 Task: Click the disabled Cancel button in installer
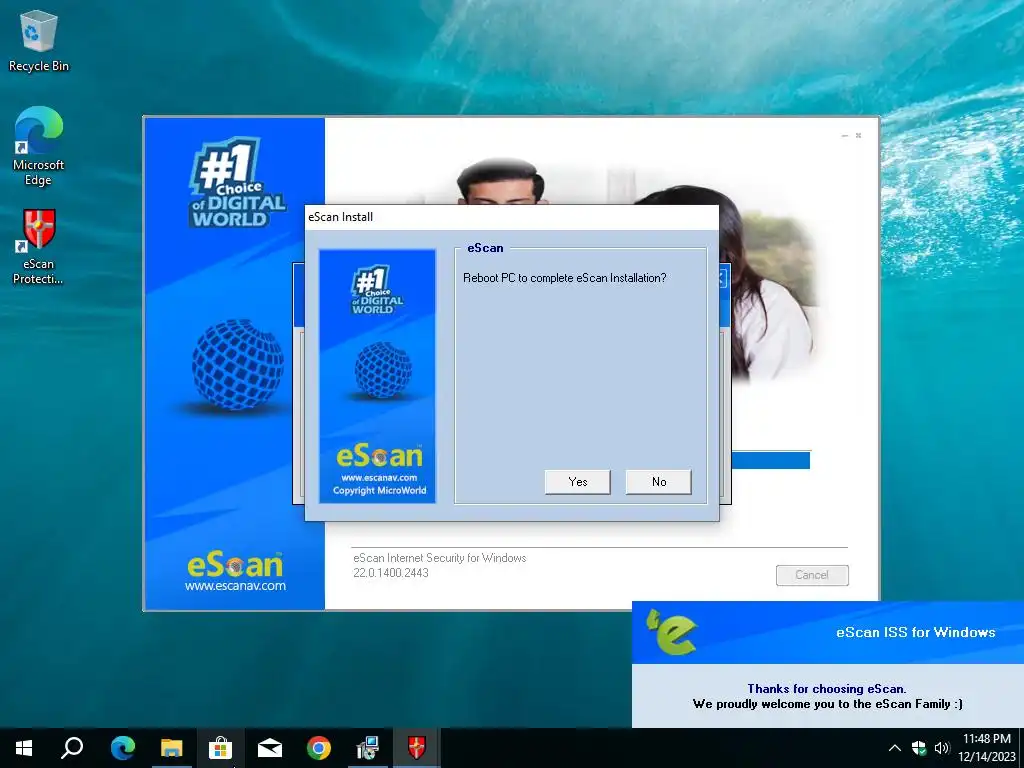(812, 575)
